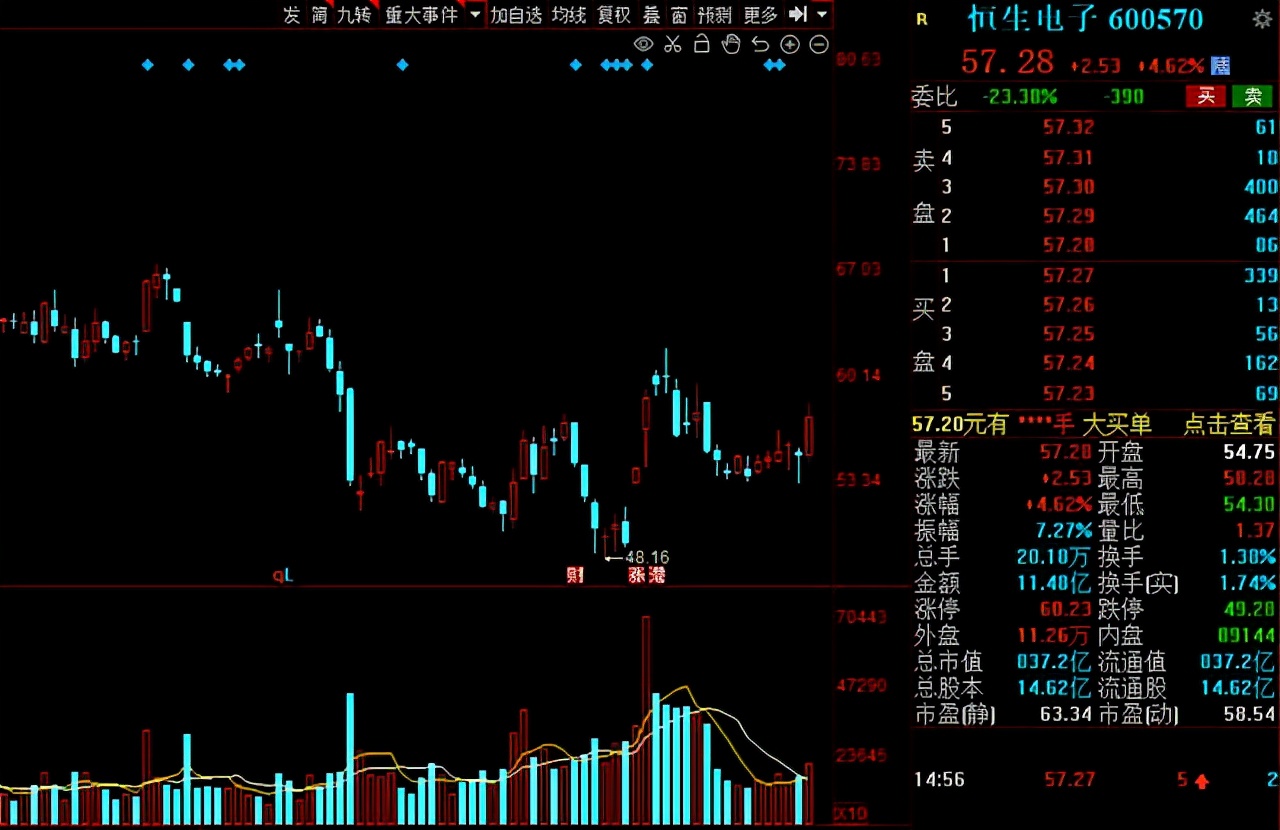Click the 委比 value -23.30%
1280x830 pixels.
[x=1019, y=96]
